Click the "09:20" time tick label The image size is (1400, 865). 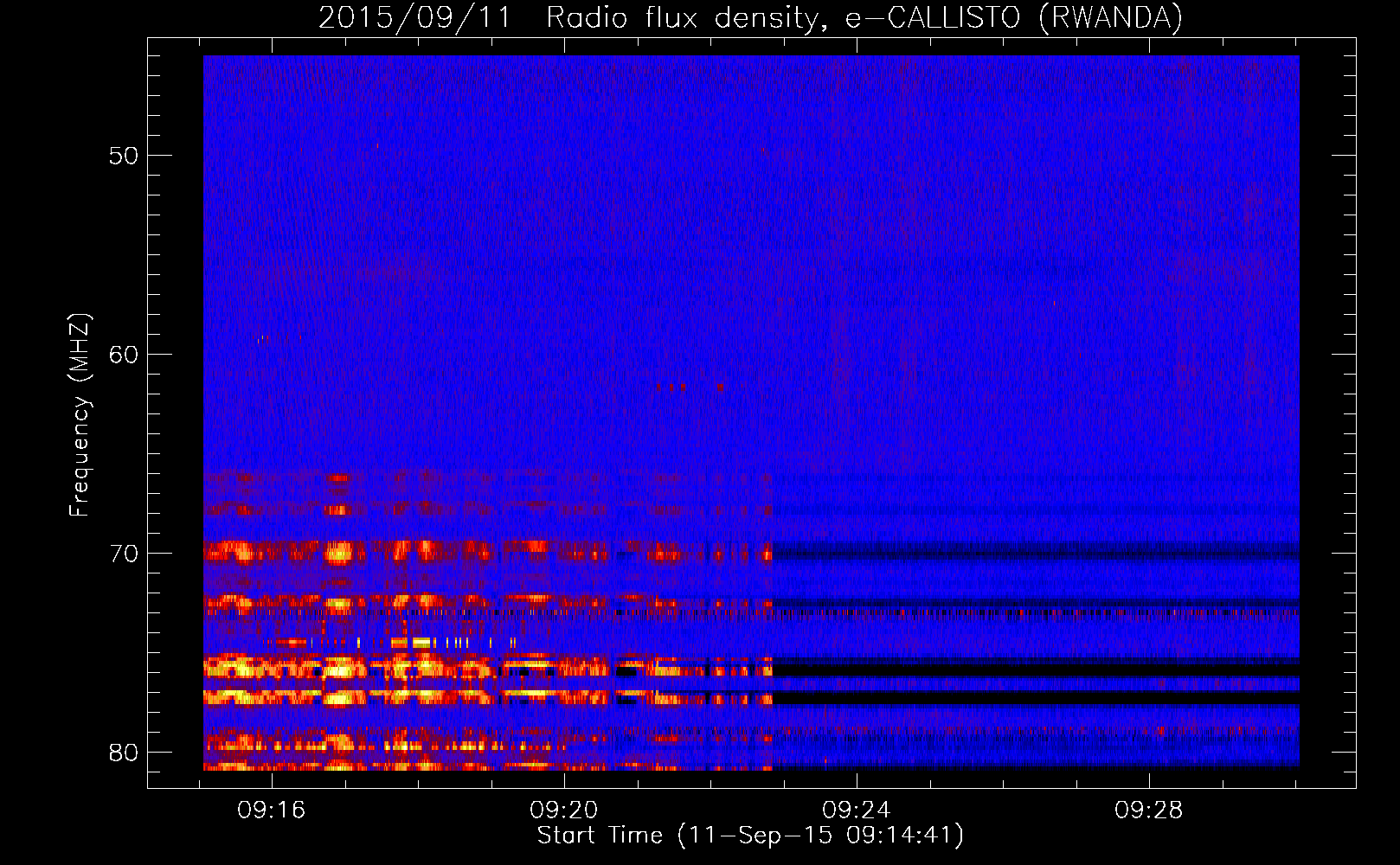(x=564, y=811)
